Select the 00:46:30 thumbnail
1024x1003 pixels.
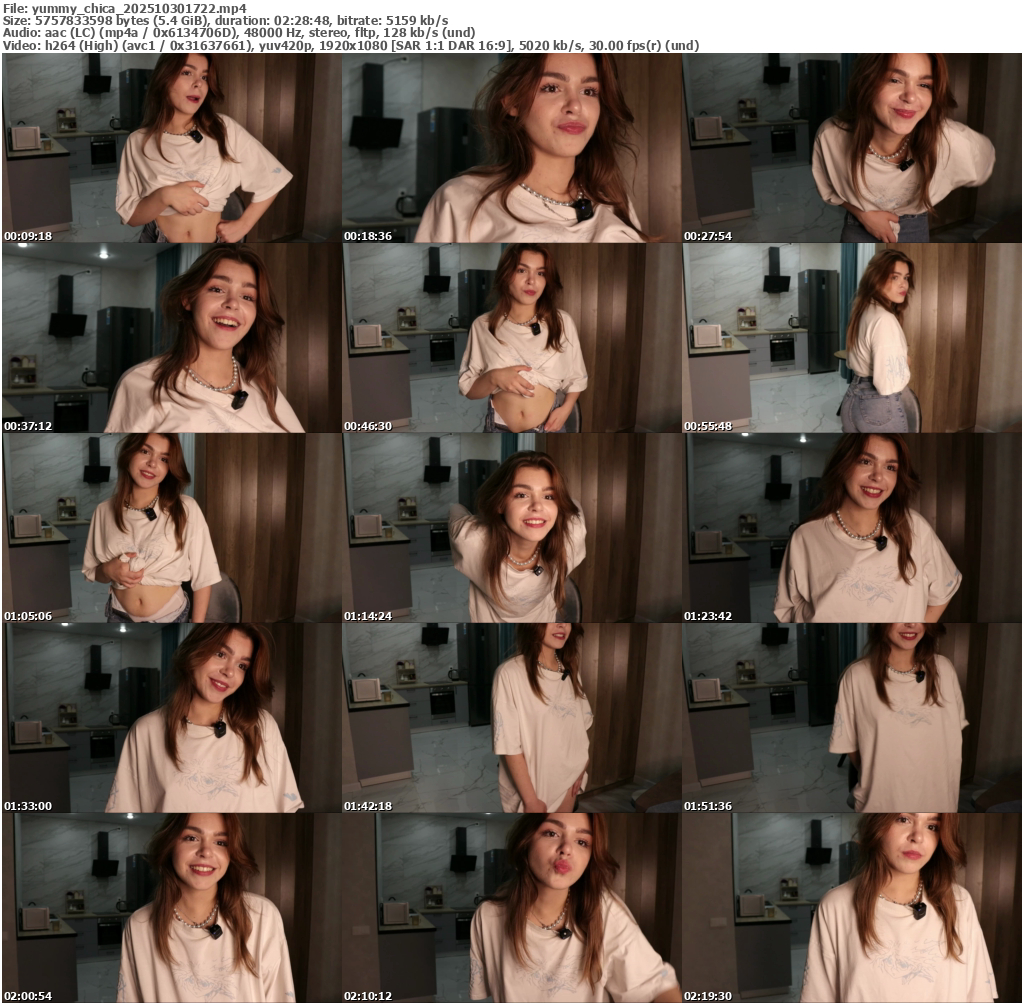pos(511,338)
